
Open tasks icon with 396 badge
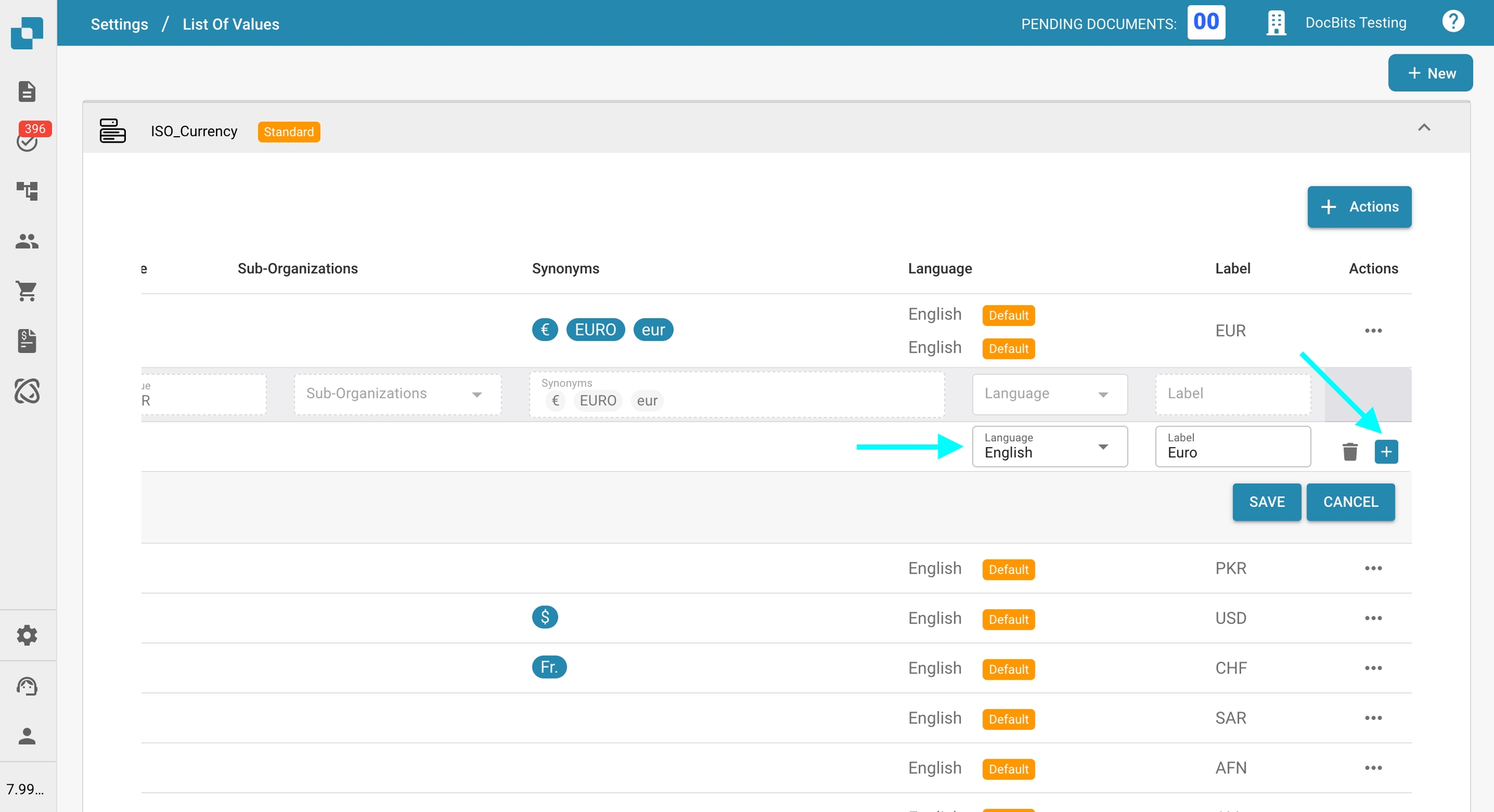pyautogui.click(x=27, y=140)
